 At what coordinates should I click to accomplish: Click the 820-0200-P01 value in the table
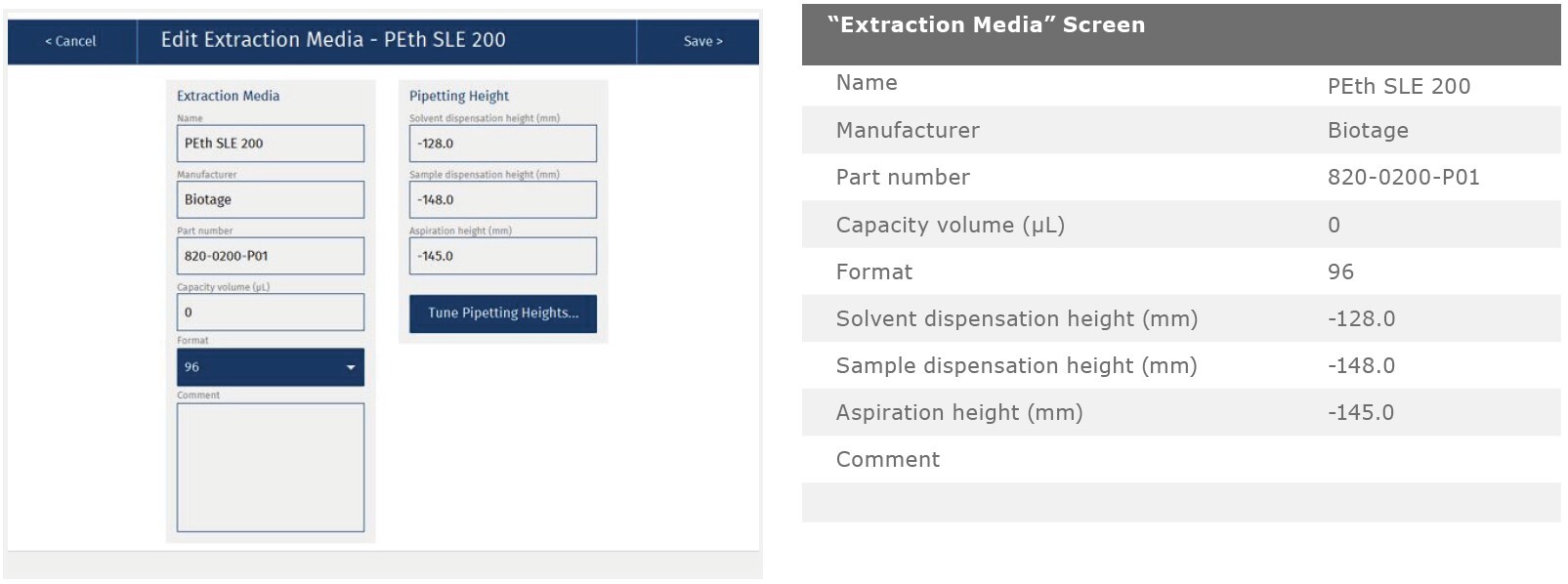click(x=1403, y=178)
